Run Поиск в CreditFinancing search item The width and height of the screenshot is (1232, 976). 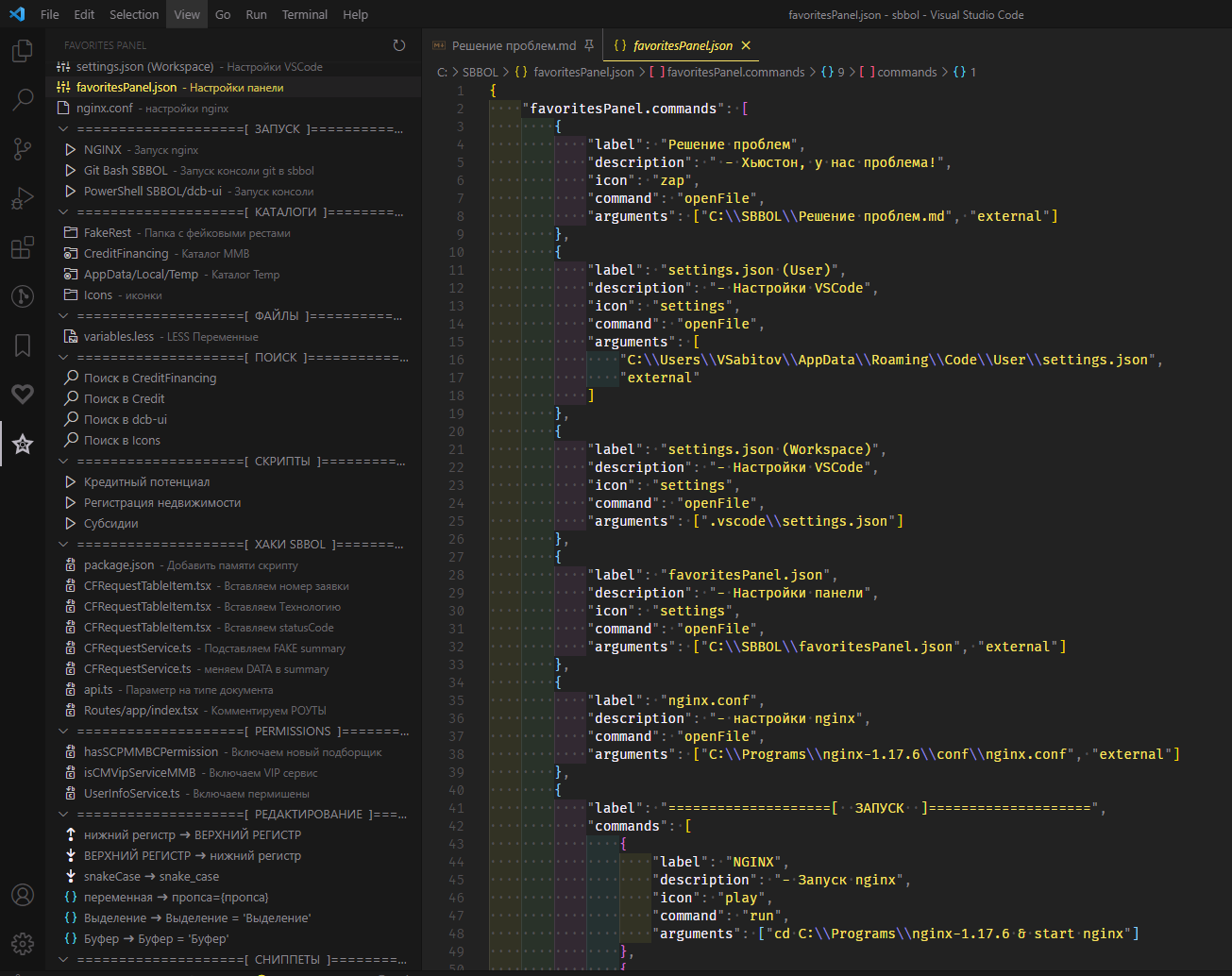tap(233, 378)
